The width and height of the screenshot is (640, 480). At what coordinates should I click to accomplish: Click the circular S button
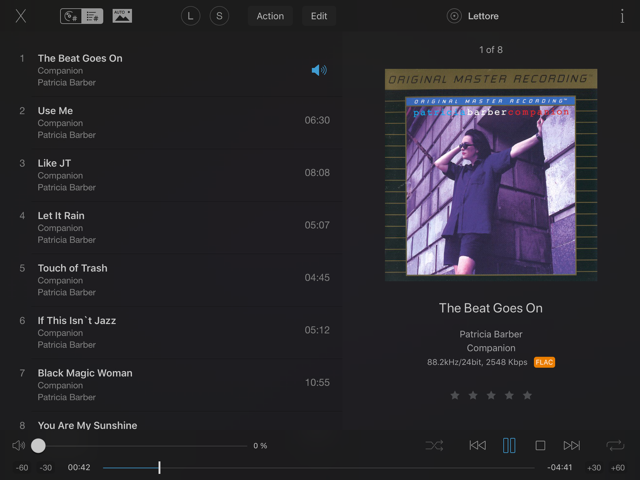tap(219, 16)
